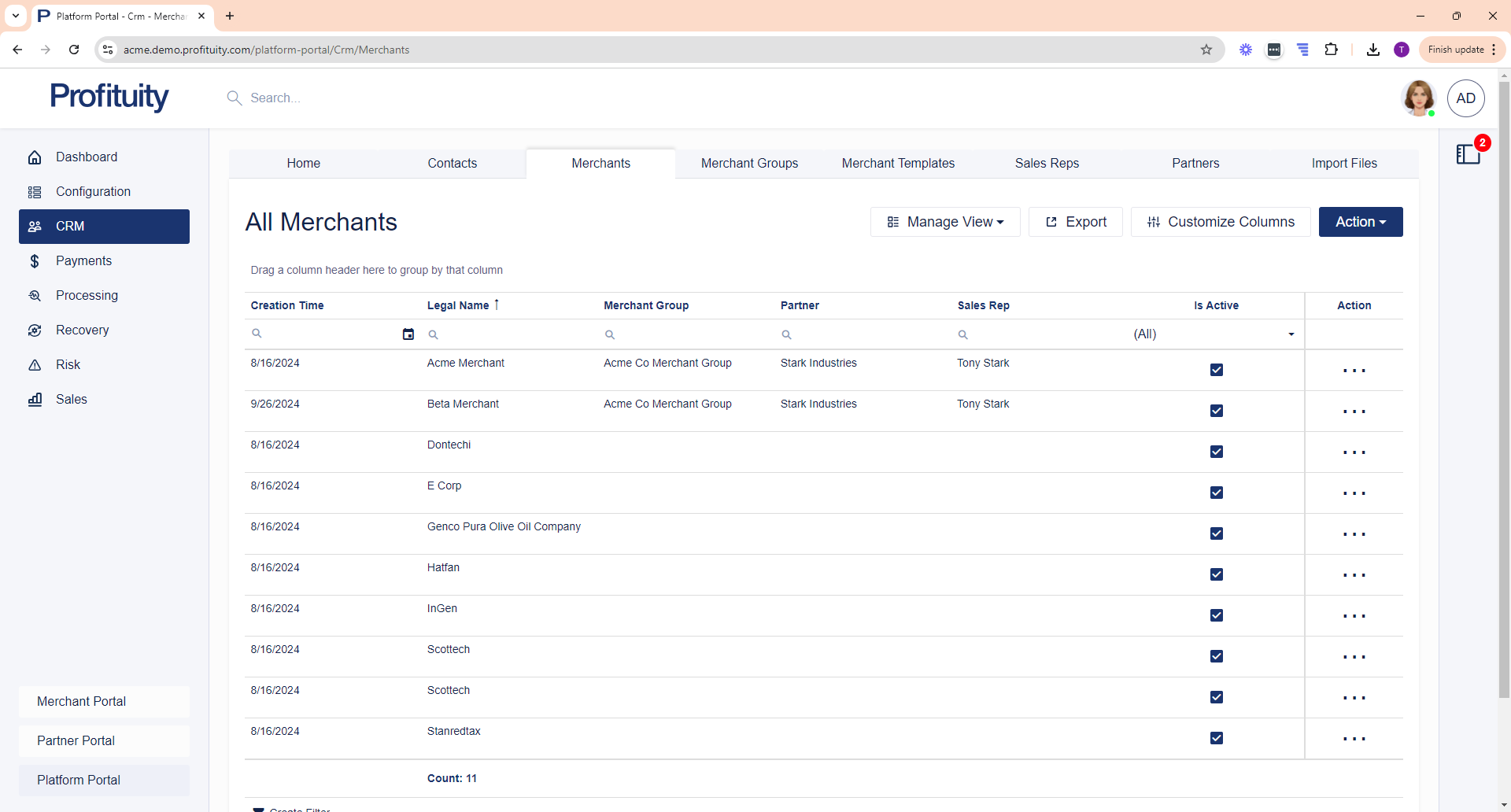The image size is (1511, 812).
Task: Click the Export button
Action: click(1075, 222)
